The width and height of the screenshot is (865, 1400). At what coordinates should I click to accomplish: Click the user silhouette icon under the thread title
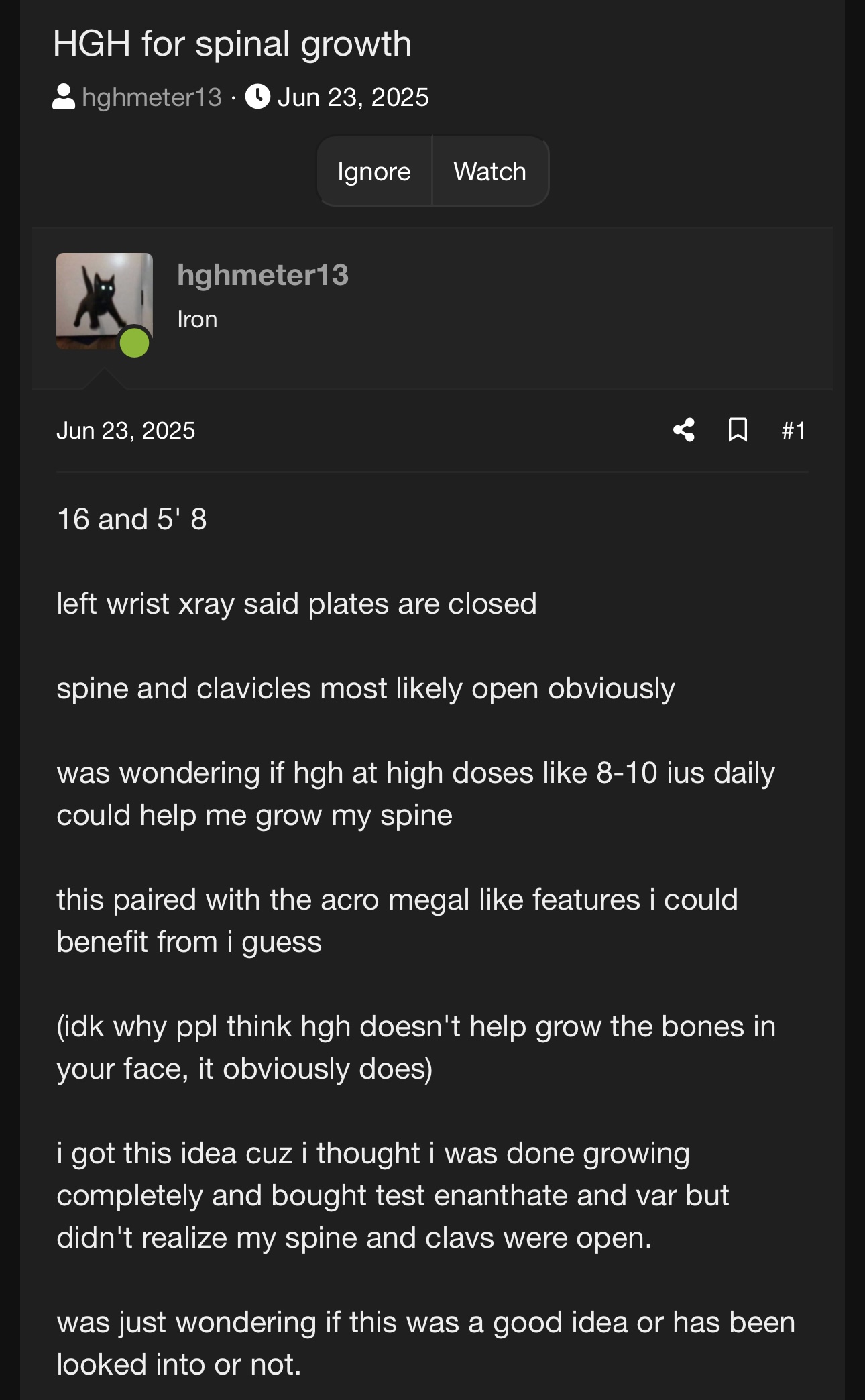64,97
